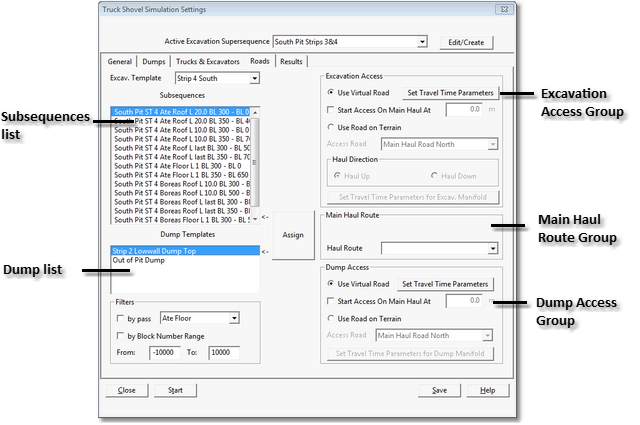The width and height of the screenshot is (640, 425).
Task: Click the Assign button
Action: (293, 235)
